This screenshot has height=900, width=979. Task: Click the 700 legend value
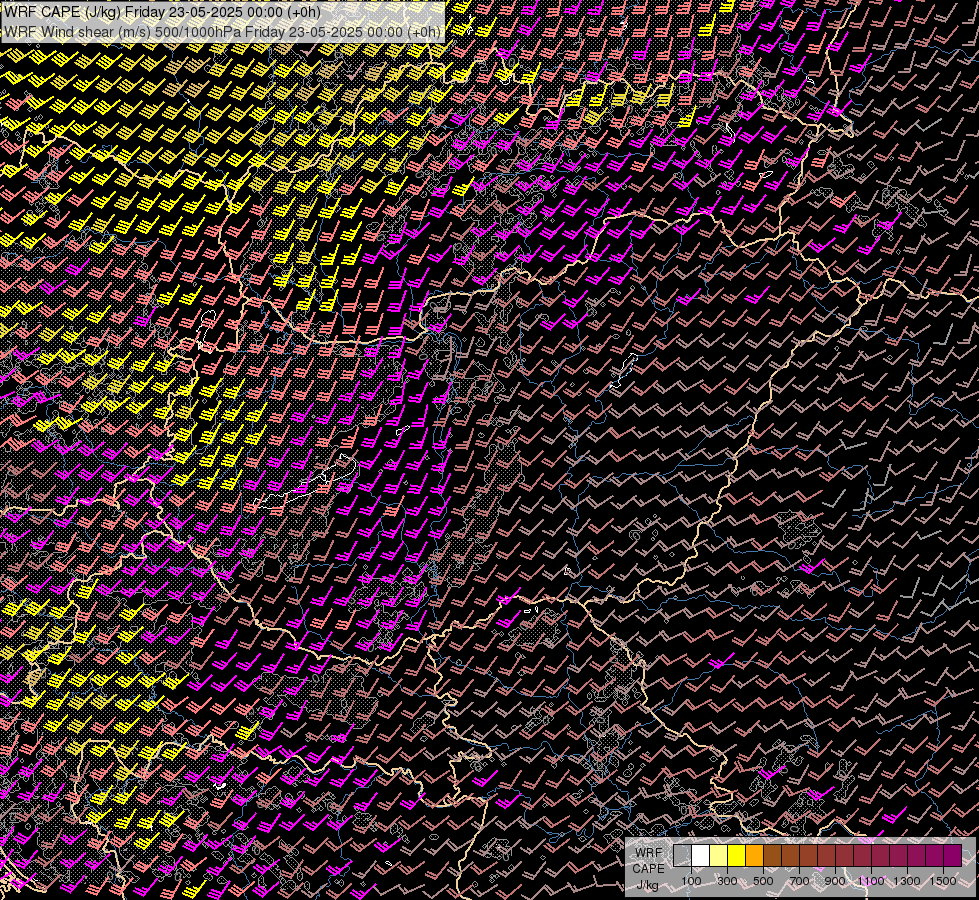tap(799, 881)
